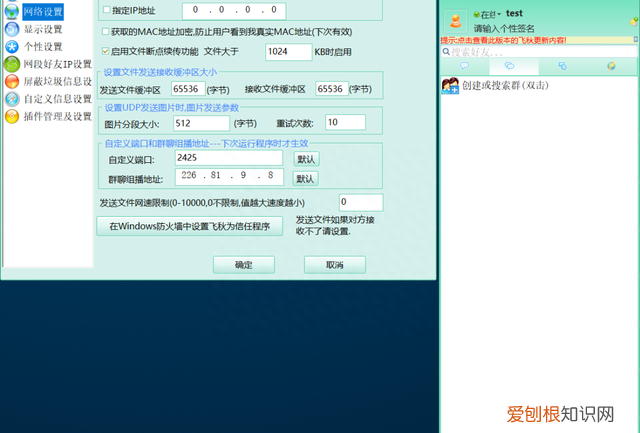Click the 1024 KB file size field
The width and height of the screenshot is (640, 433).
(x=289, y=52)
